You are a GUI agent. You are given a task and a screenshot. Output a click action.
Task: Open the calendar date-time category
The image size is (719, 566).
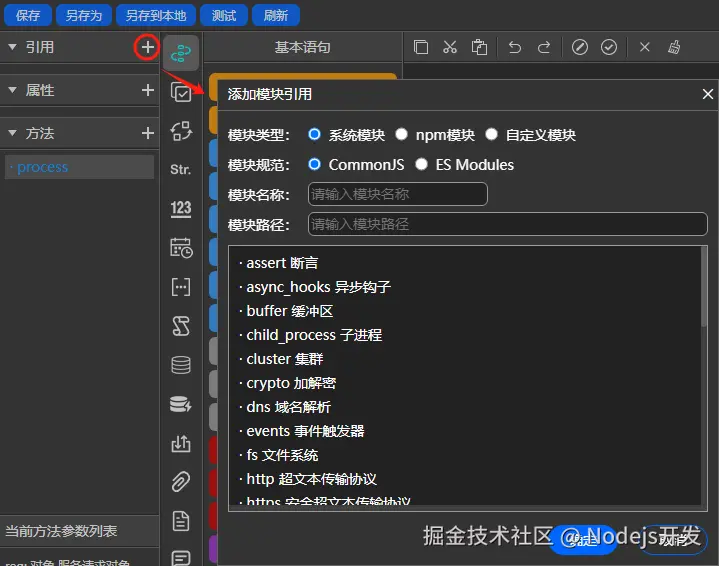click(x=181, y=248)
